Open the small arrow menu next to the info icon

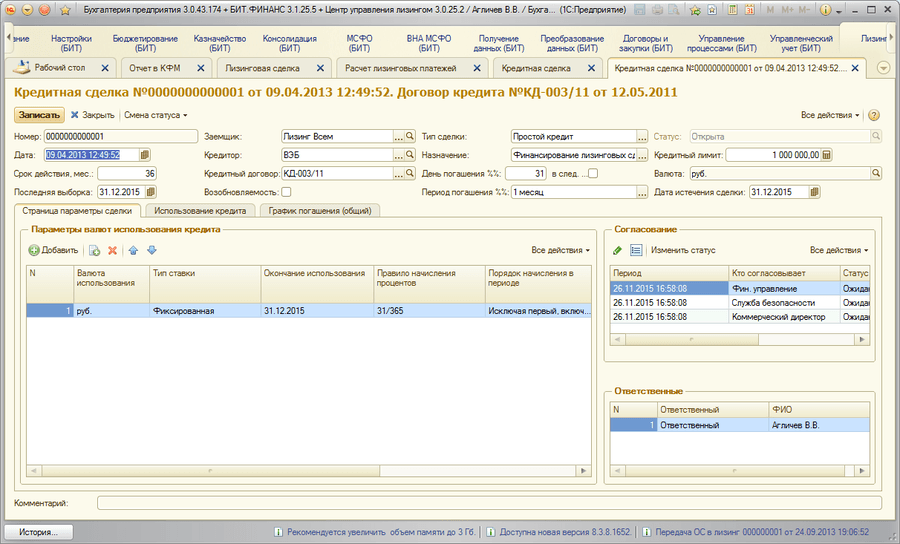839,11
